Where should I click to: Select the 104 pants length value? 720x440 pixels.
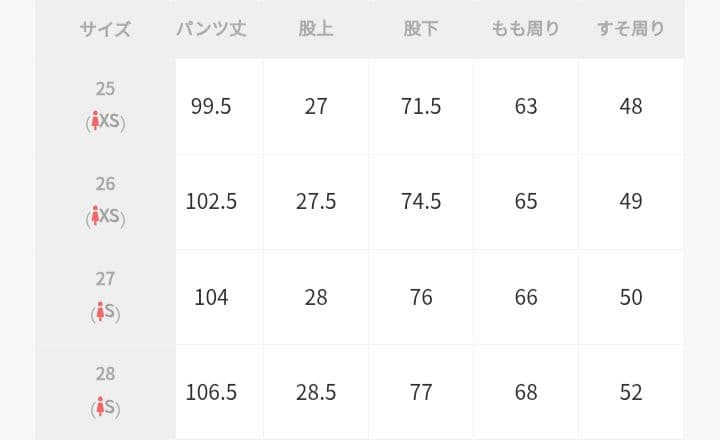(211, 297)
